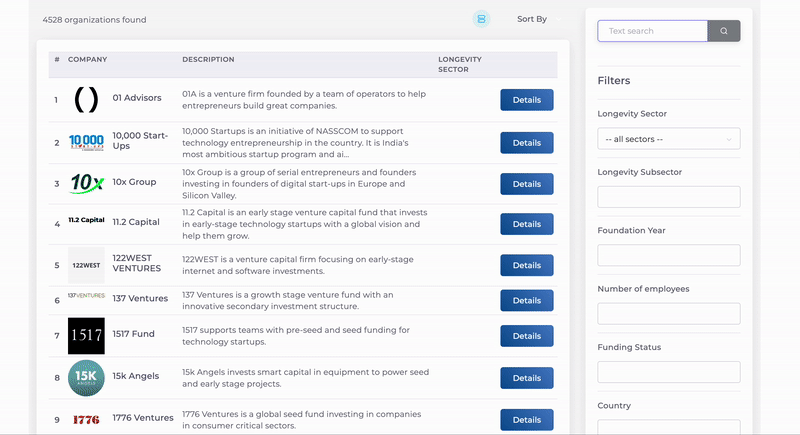Click the 1517 Fund logo
The image size is (800, 435).
[86, 336]
